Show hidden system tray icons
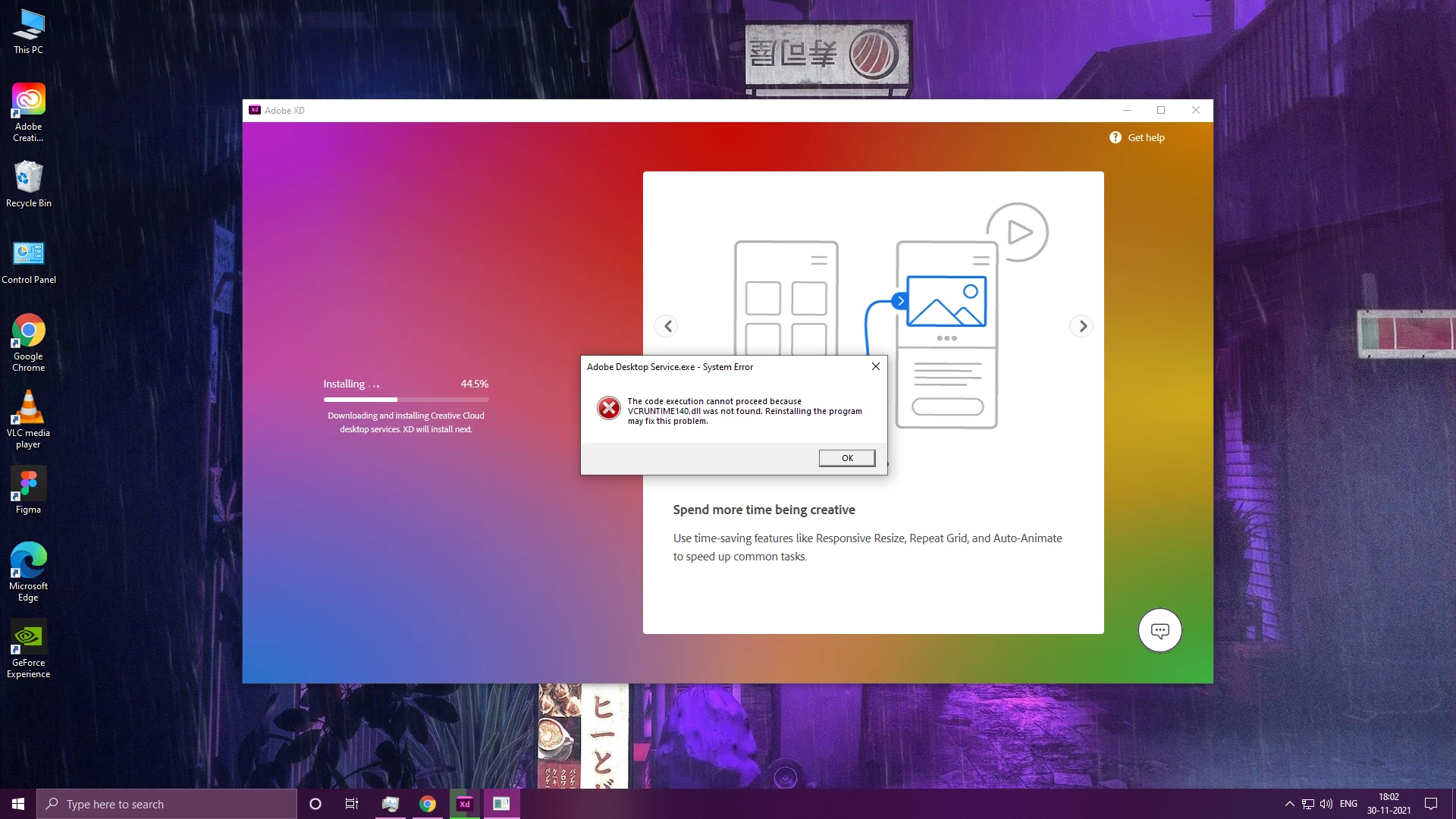The image size is (1456, 819). (x=1289, y=804)
